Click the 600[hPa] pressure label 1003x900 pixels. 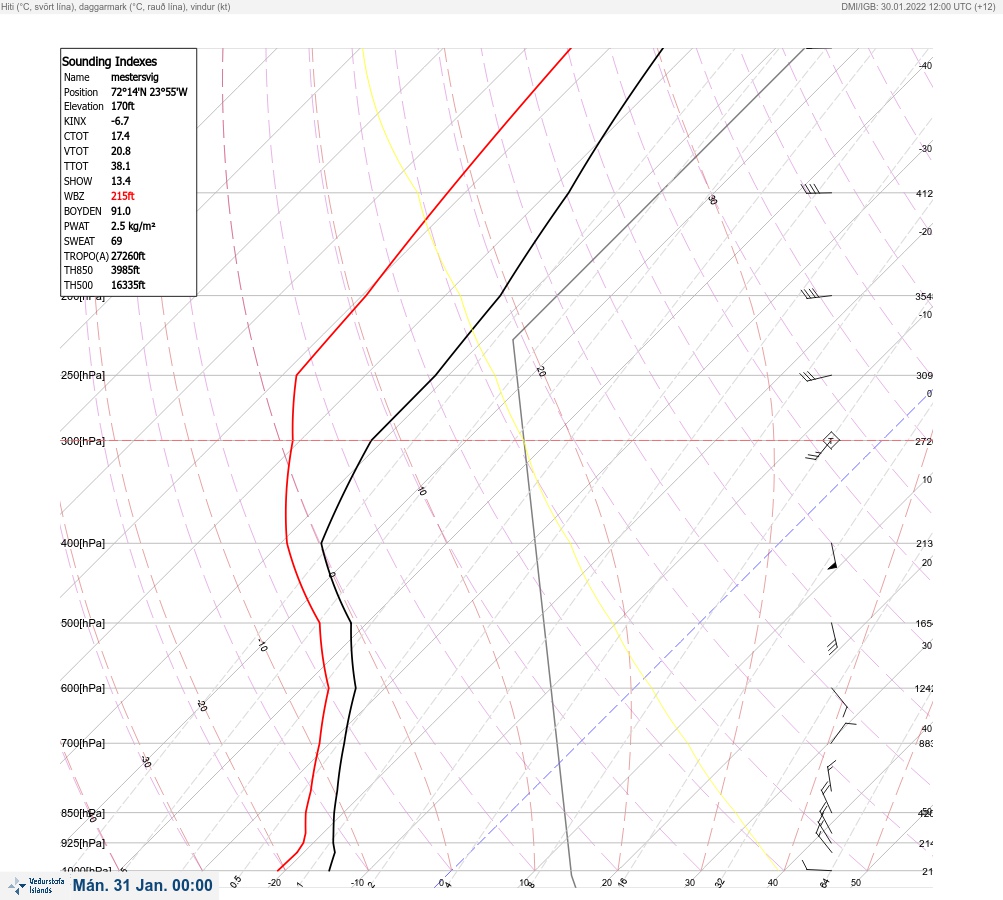[83, 688]
